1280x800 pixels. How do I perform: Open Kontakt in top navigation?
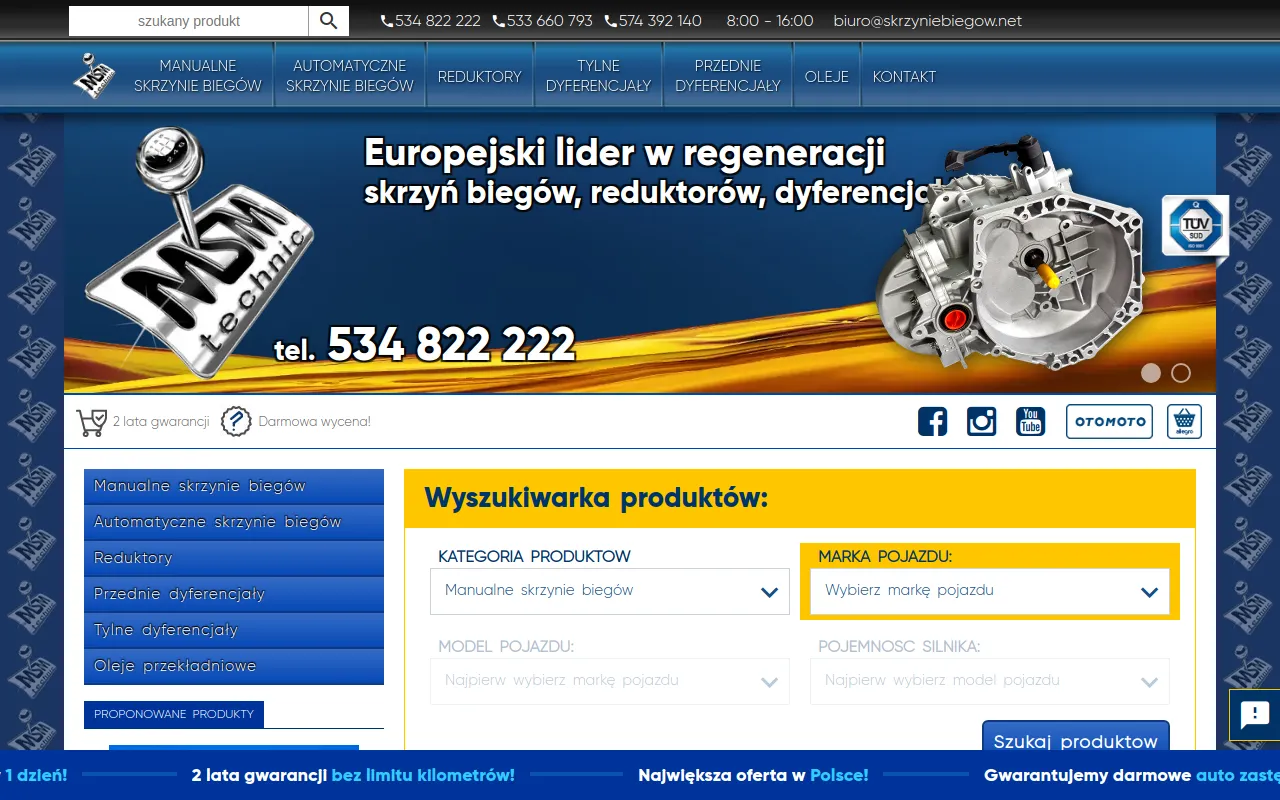pos(905,76)
